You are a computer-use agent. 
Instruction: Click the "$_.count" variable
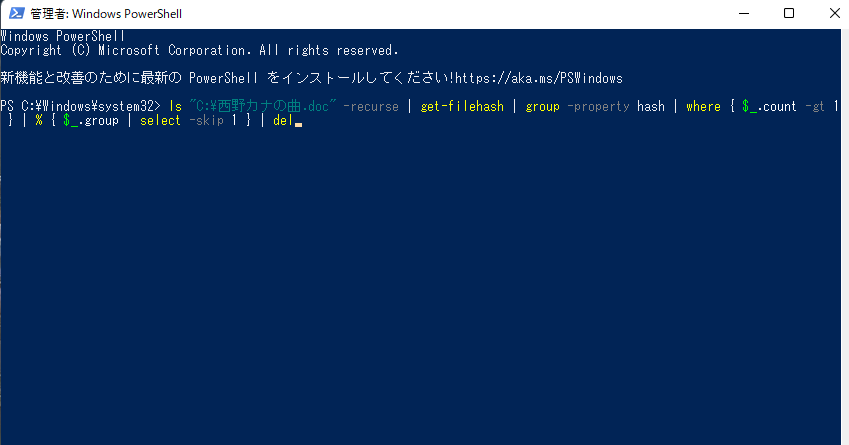pyautogui.click(x=770, y=106)
